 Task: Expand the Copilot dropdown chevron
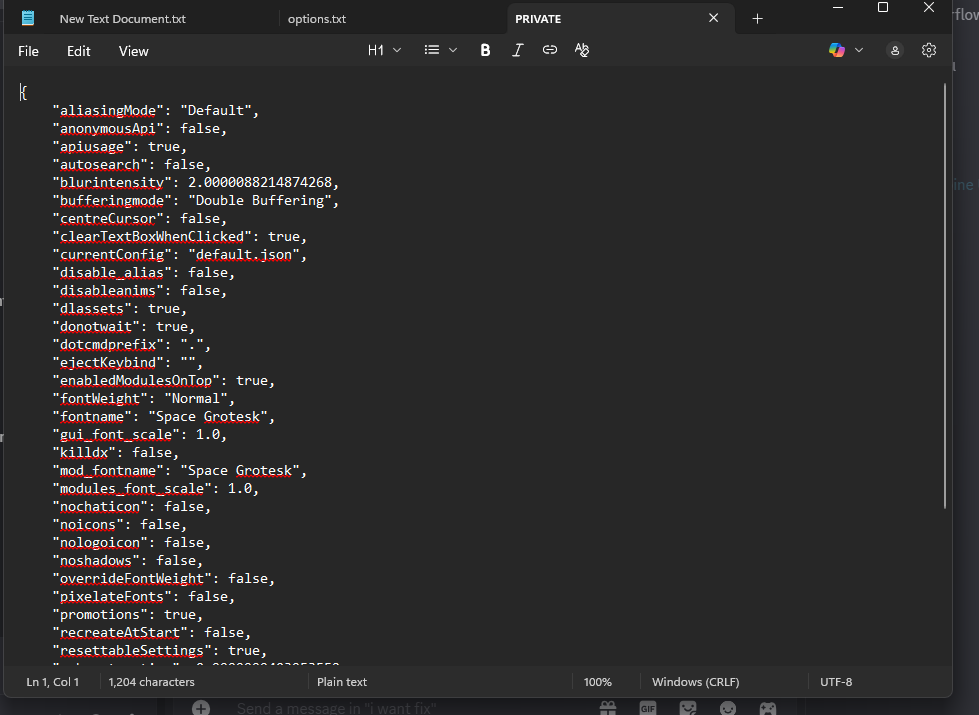click(859, 50)
